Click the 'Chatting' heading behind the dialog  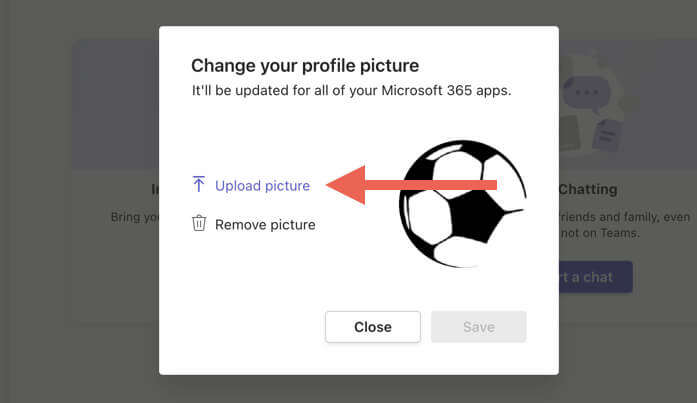point(588,189)
